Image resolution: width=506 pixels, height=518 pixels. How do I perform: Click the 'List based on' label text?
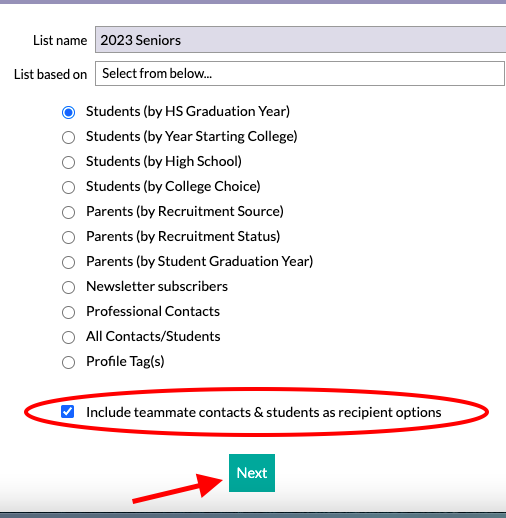[50, 74]
